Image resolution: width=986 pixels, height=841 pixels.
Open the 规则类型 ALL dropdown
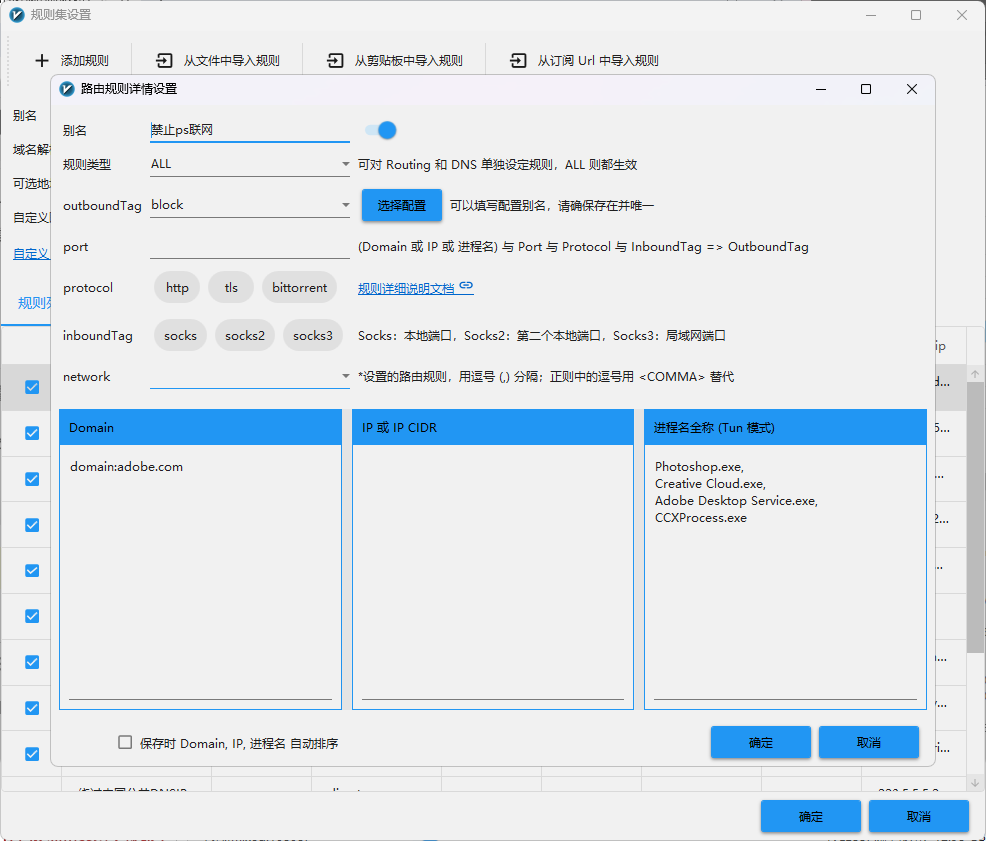250,164
